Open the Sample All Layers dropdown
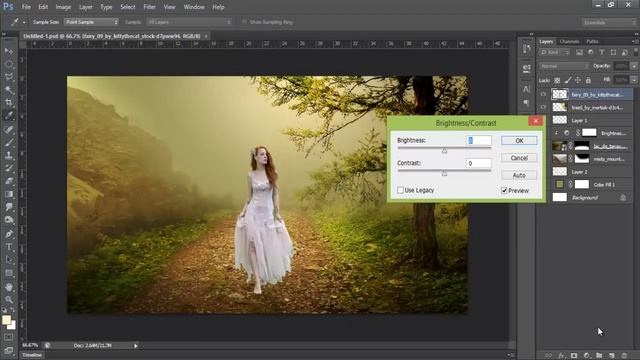Viewport: 640px width, 360px height. (x=189, y=22)
